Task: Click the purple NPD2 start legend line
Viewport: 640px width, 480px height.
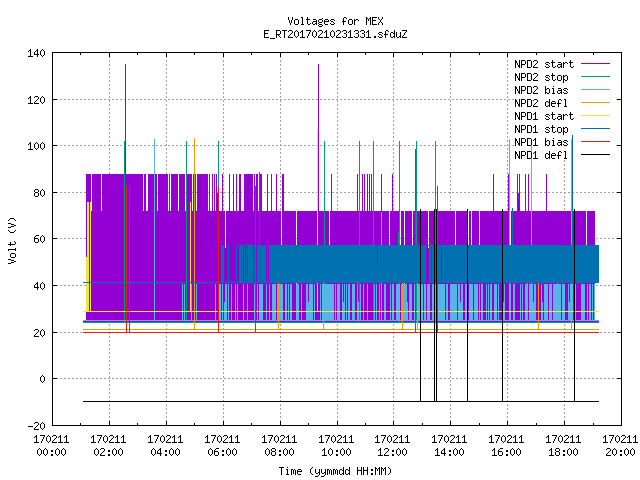Action: tap(595, 64)
